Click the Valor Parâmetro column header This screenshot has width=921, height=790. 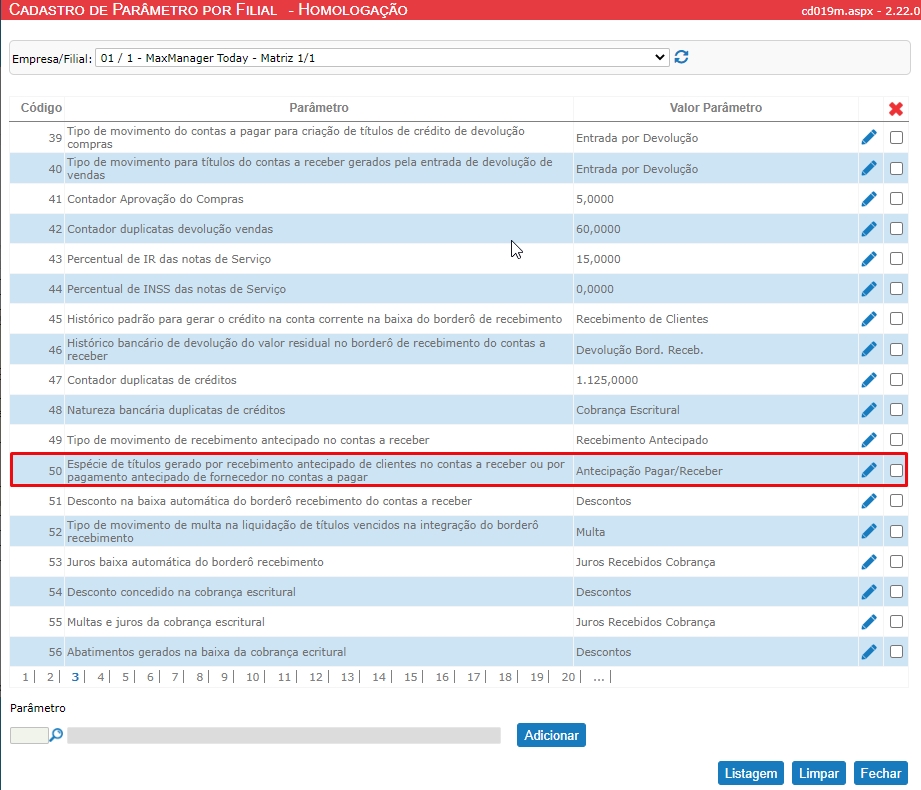(x=715, y=107)
